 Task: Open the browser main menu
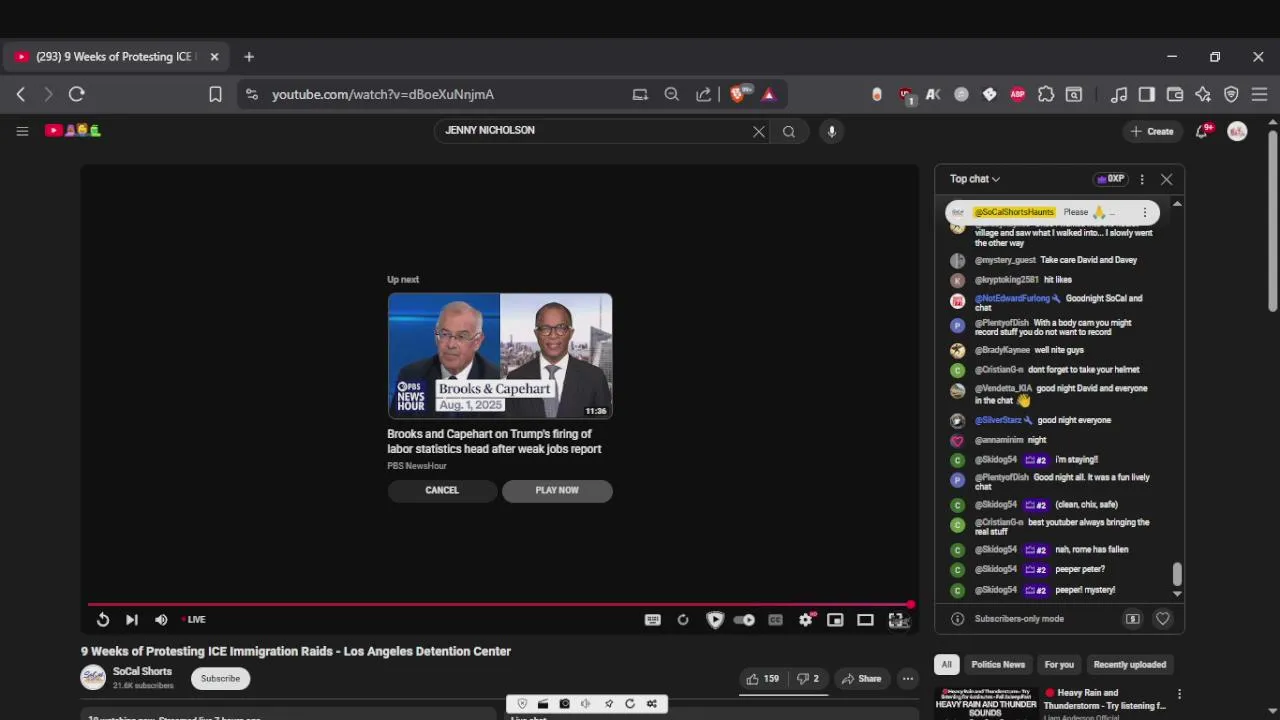coord(1259,94)
